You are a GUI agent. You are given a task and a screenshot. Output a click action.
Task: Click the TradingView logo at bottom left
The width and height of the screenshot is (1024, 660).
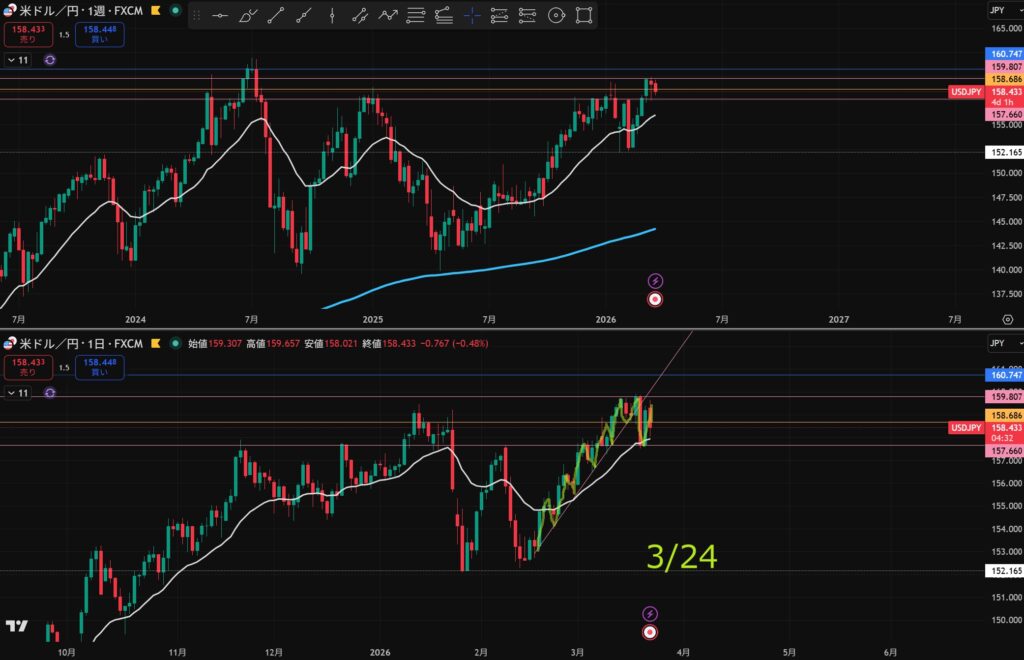click(x=16, y=626)
